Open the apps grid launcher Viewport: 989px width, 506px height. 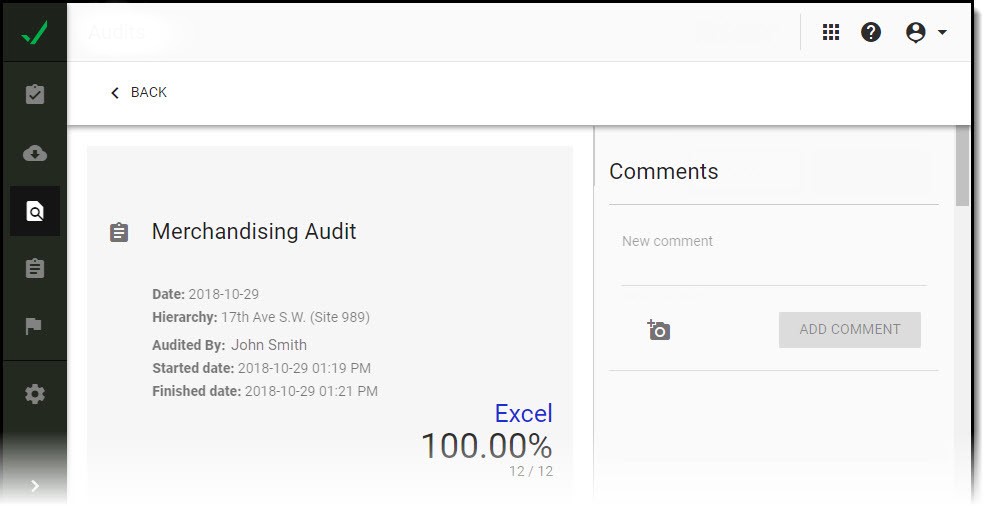pyautogui.click(x=831, y=33)
